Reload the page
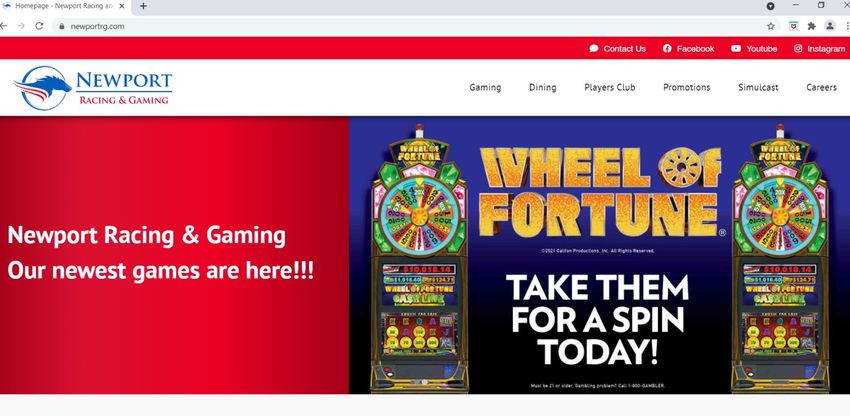This screenshot has width=850, height=416. [x=39, y=26]
